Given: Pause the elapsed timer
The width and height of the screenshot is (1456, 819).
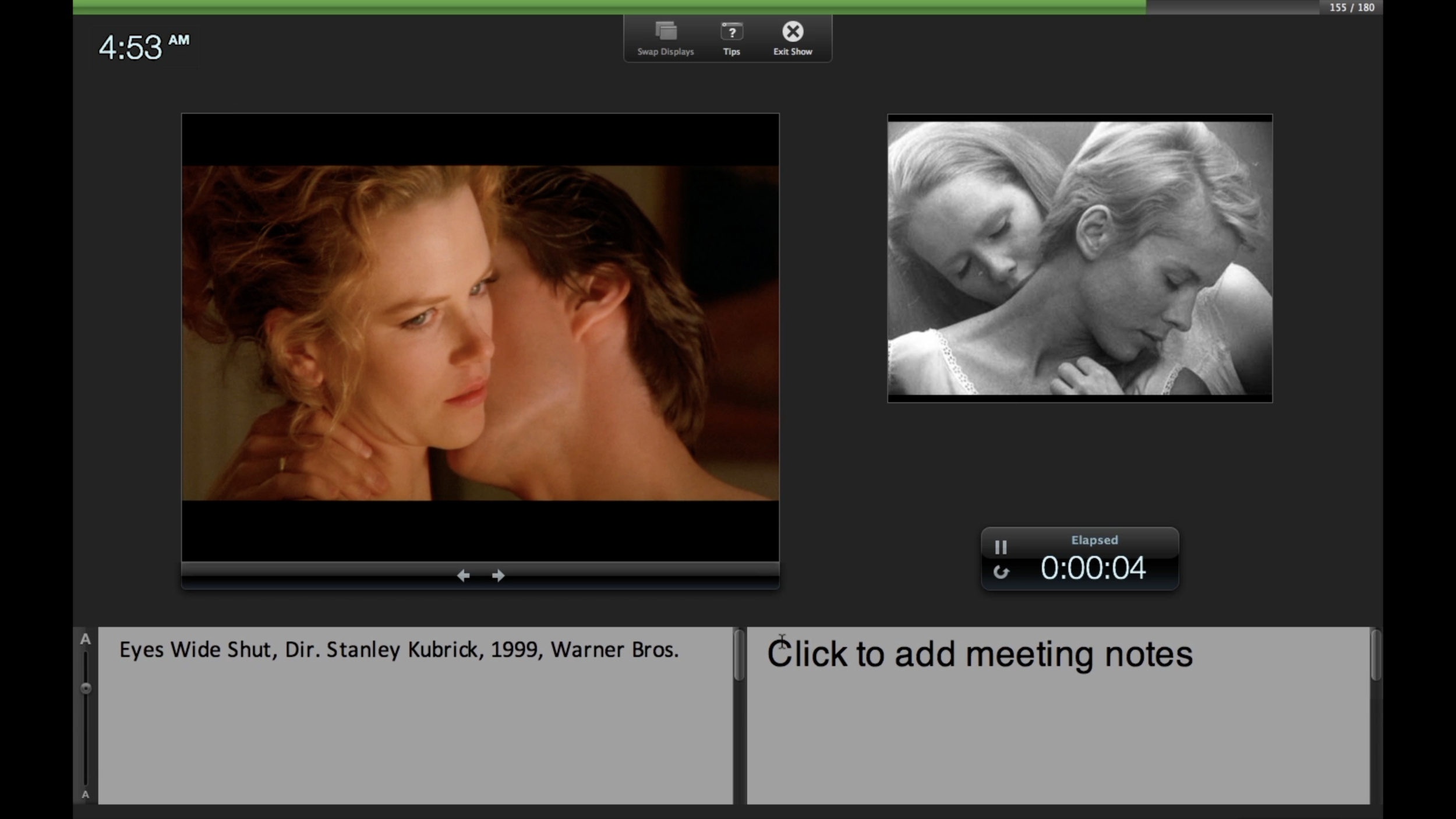Looking at the screenshot, I should pos(1001,547).
